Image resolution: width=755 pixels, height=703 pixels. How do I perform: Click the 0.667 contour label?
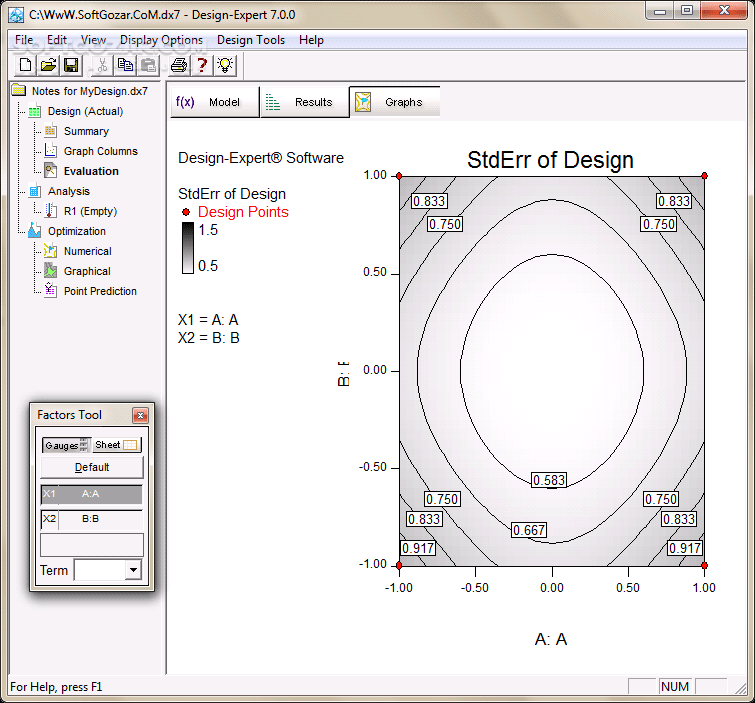[529, 530]
